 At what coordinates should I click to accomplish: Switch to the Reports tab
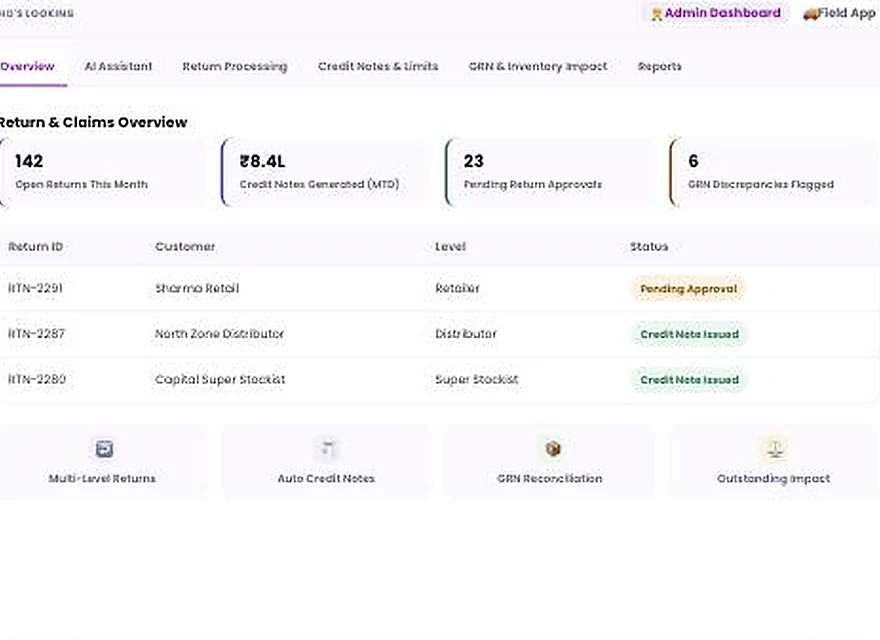tap(659, 66)
